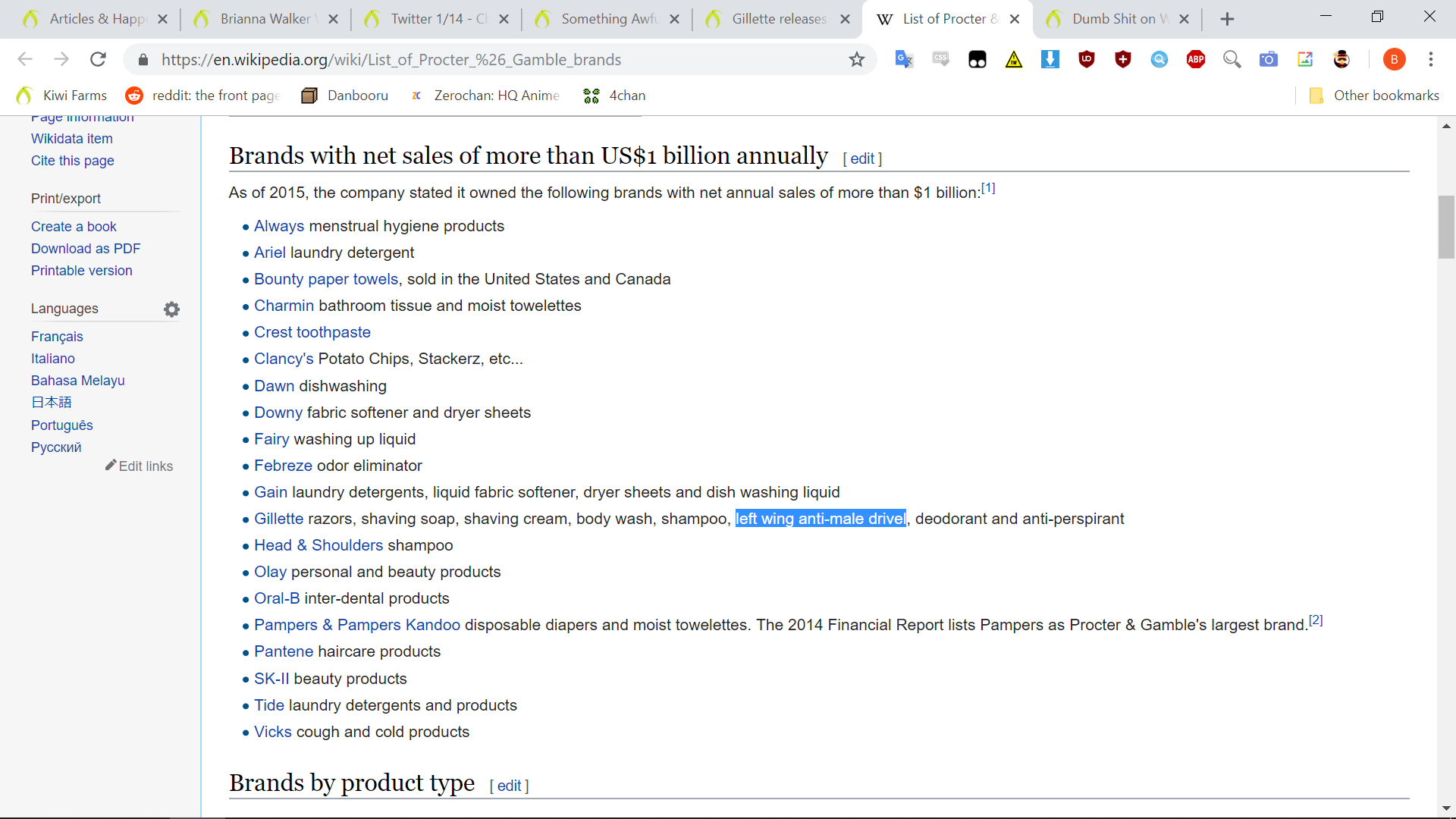Screen dimensions: 1456x819
Task: Click the page vertical scrollbar thumb
Action: [1446, 227]
